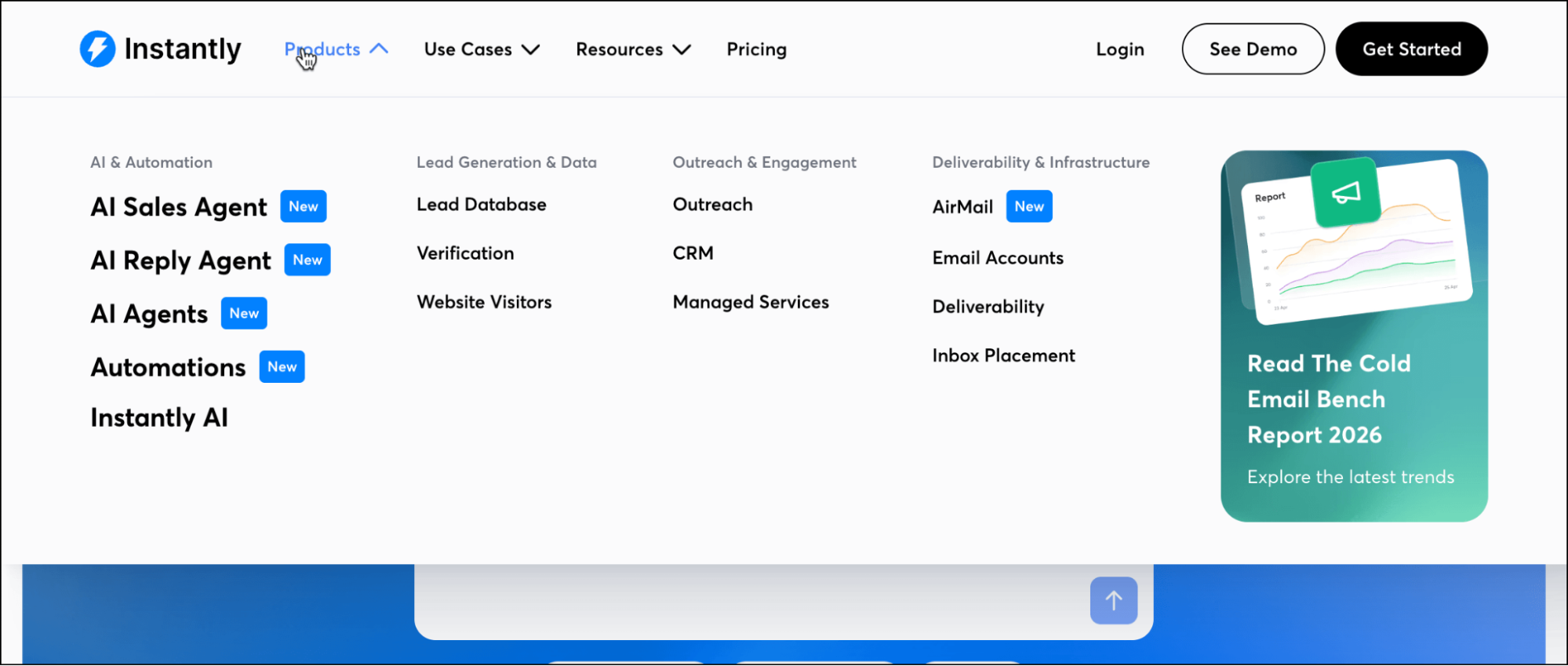Open Website Visitors link

(484, 302)
